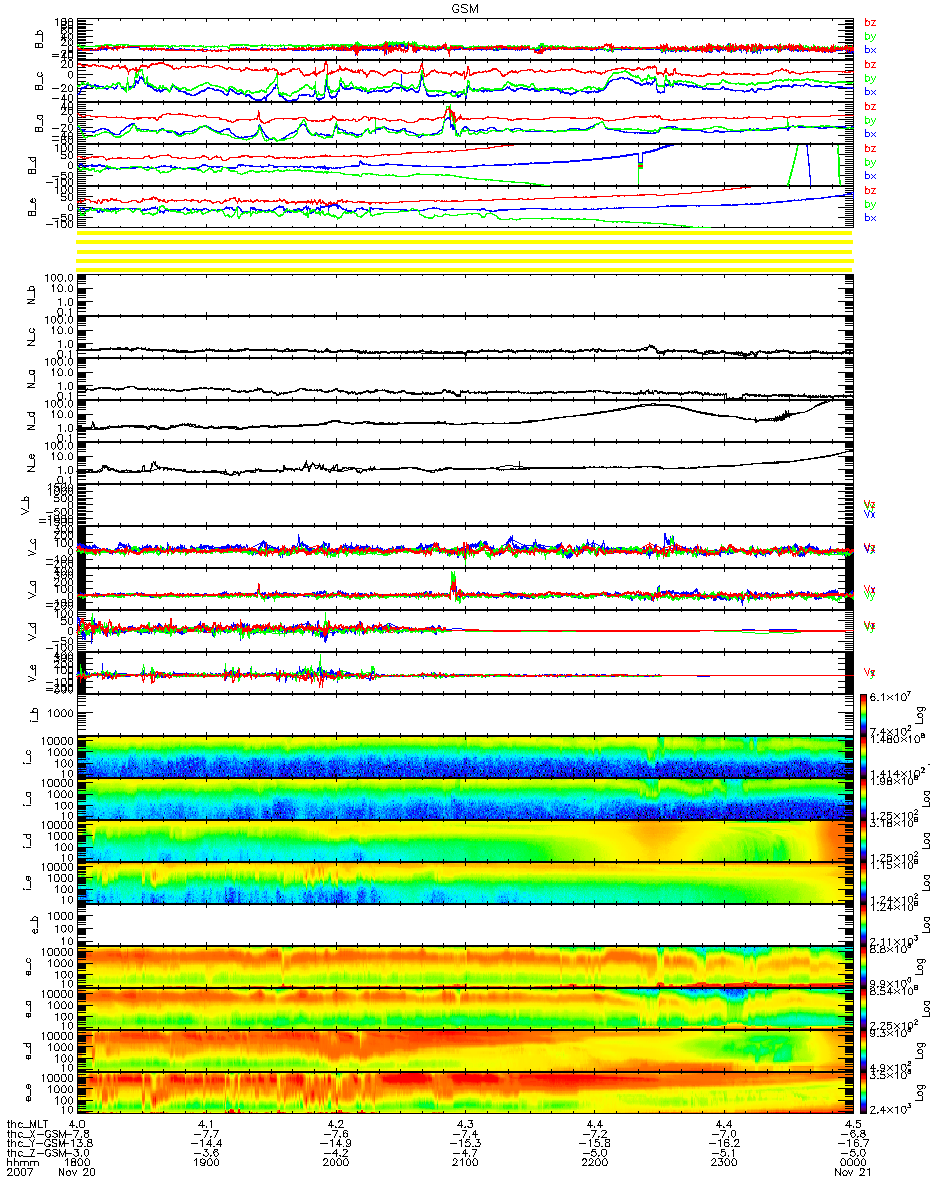Click the N_a density panel label
This screenshot has height=1200, width=930.
coord(33,379)
